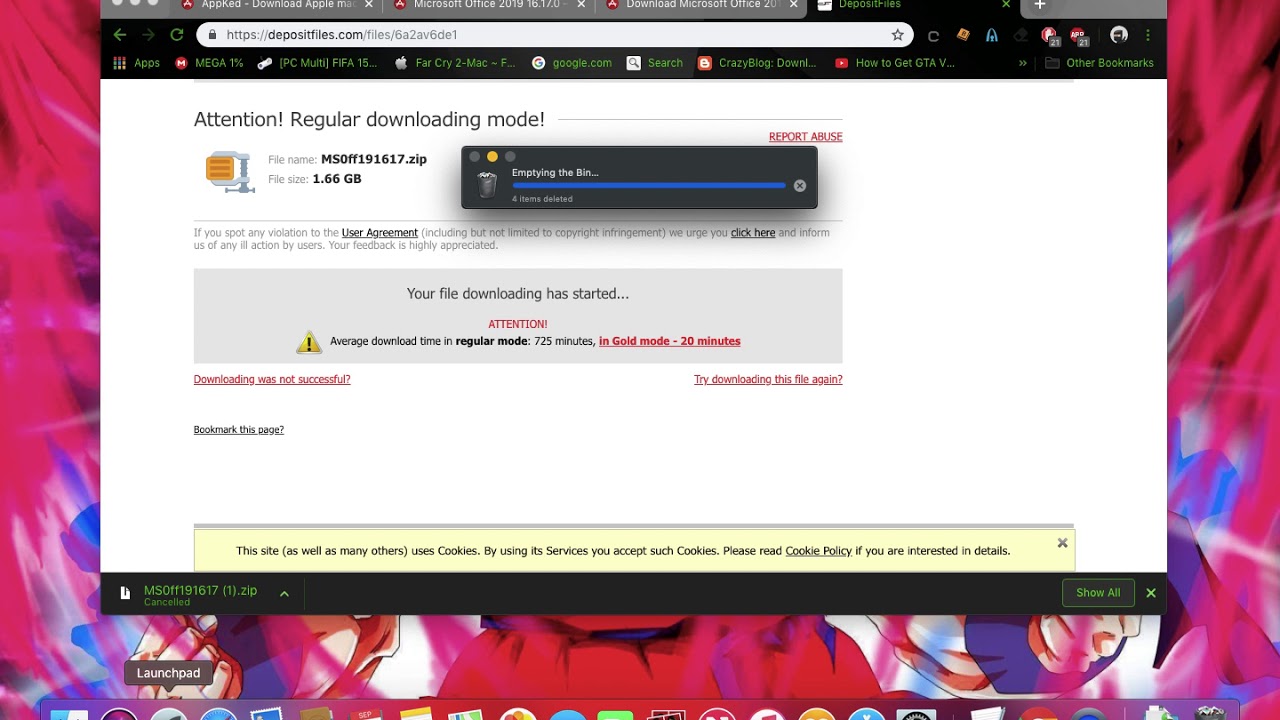Click the browser forward arrow
This screenshot has height=720, width=1280.
(x=148, y=35)
